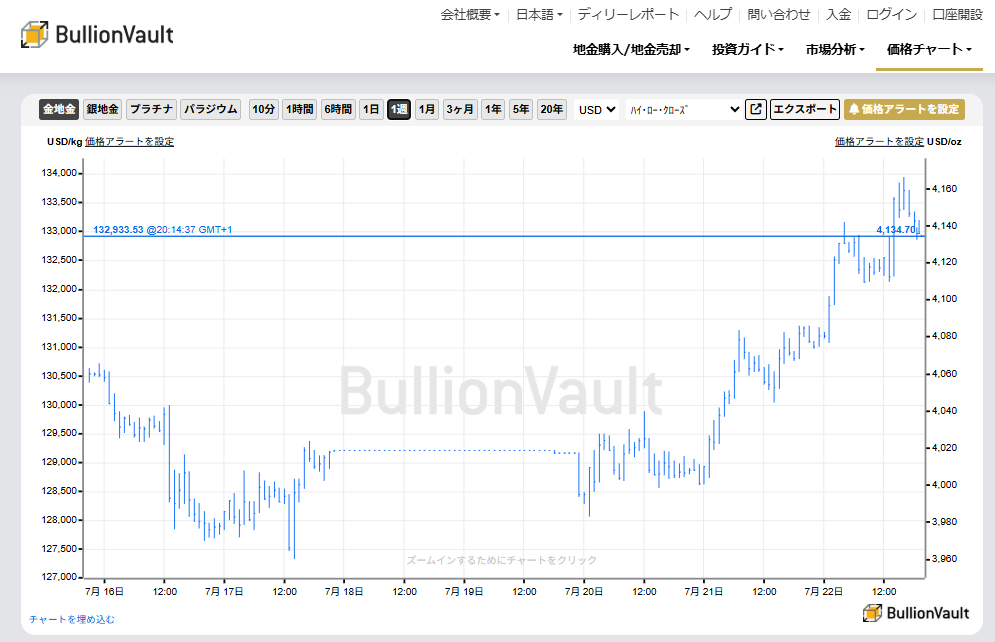Select パラジウム palladium tab
Image resolution: width=995 pixels, height=642 pixels.
pyautogui.click(x=211, y=109)
